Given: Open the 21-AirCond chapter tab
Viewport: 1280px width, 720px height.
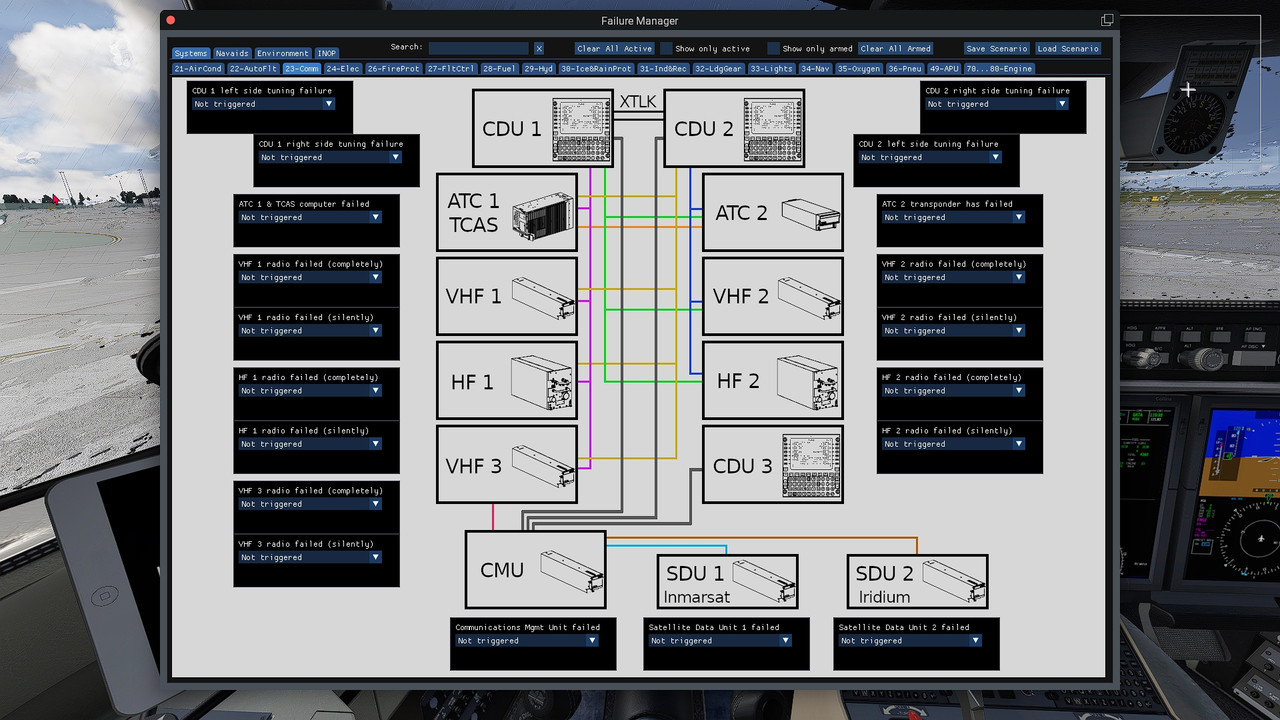Looking at the screenshot, I should pos(198,69).
